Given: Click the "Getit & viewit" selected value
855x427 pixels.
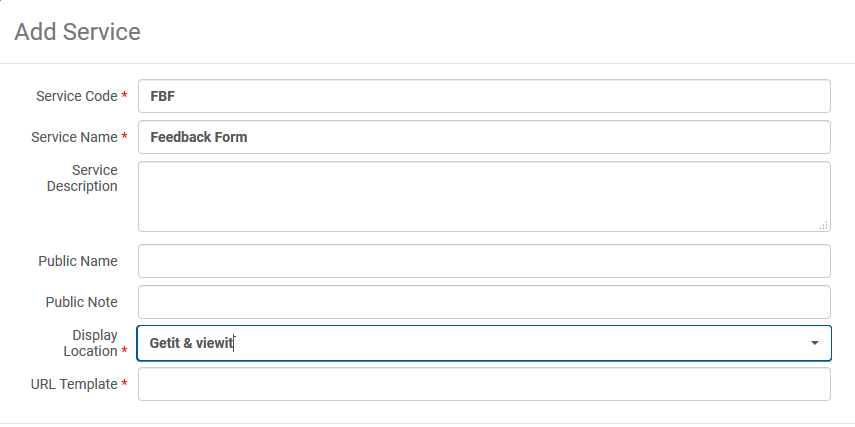Looking at the screenshot, I should (x=191, y=343).
